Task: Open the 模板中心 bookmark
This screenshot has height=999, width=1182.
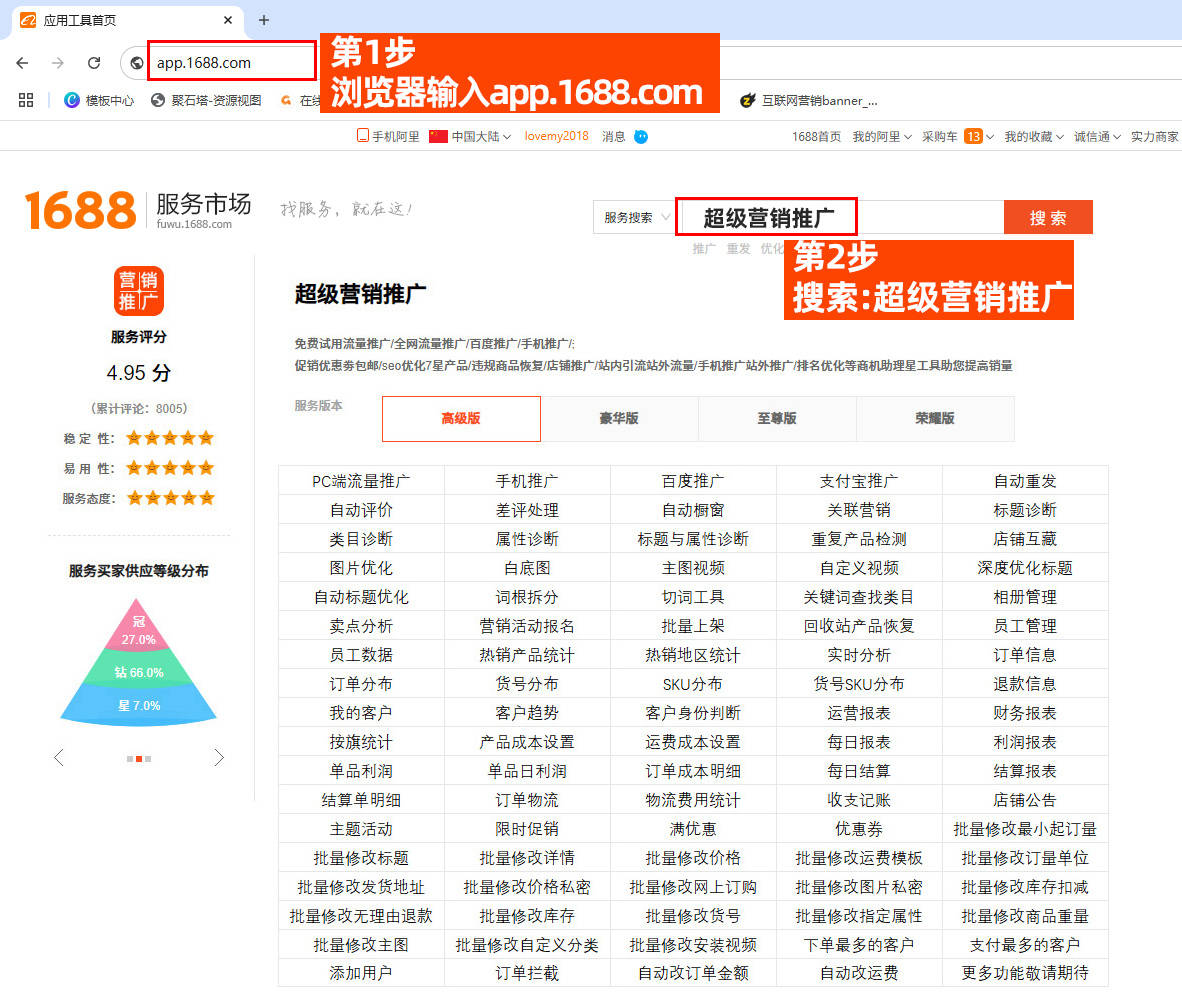Action: point(99,100)
